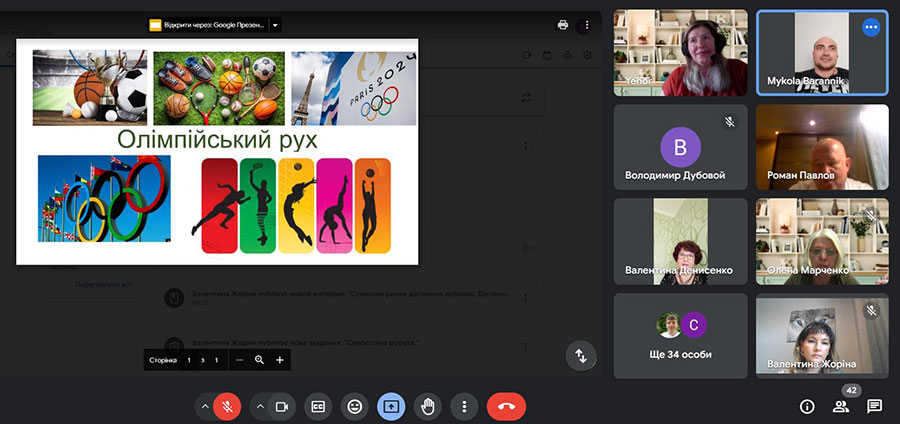Open three-dot menu on Mykola Barannik tile
The image size is (900, 424).
[871, 28]
